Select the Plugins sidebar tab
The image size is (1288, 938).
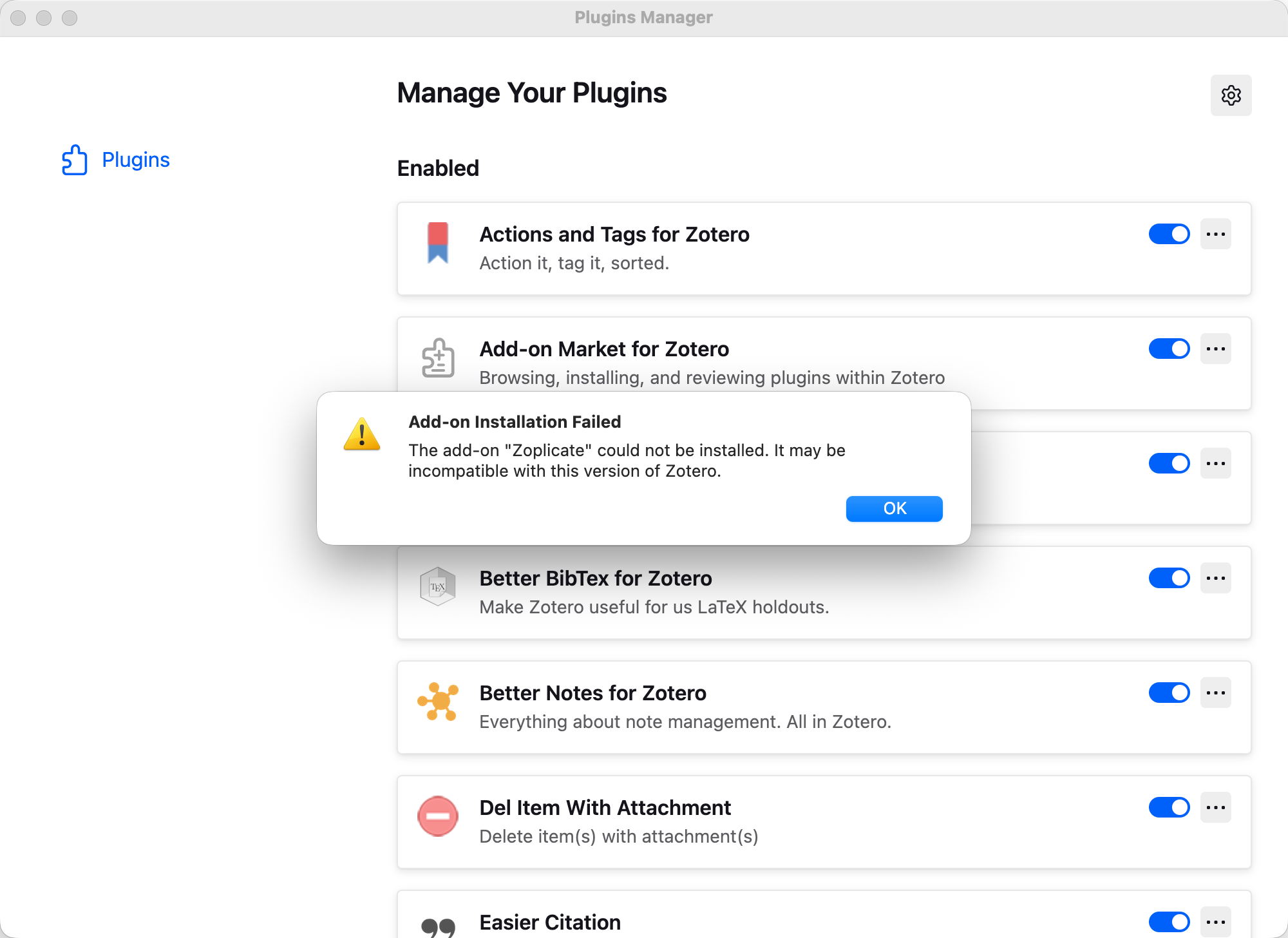click(135, 160)
